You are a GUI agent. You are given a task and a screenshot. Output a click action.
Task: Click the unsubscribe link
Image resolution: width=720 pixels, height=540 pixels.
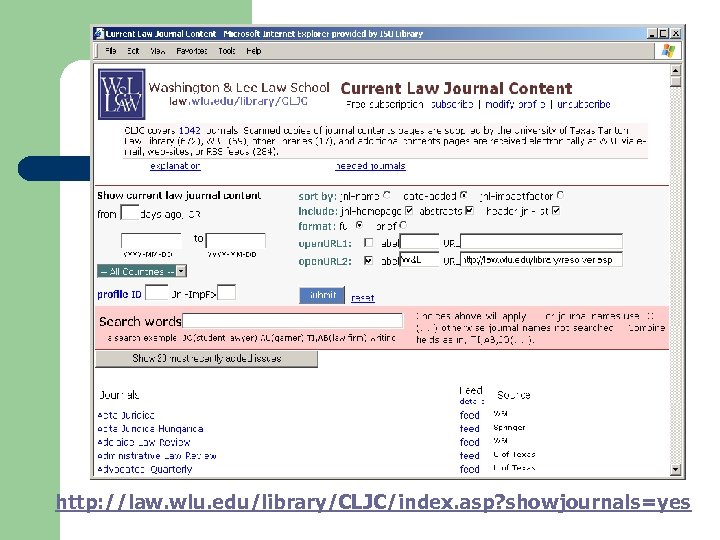pyautogui.click(x=583, y=104)
